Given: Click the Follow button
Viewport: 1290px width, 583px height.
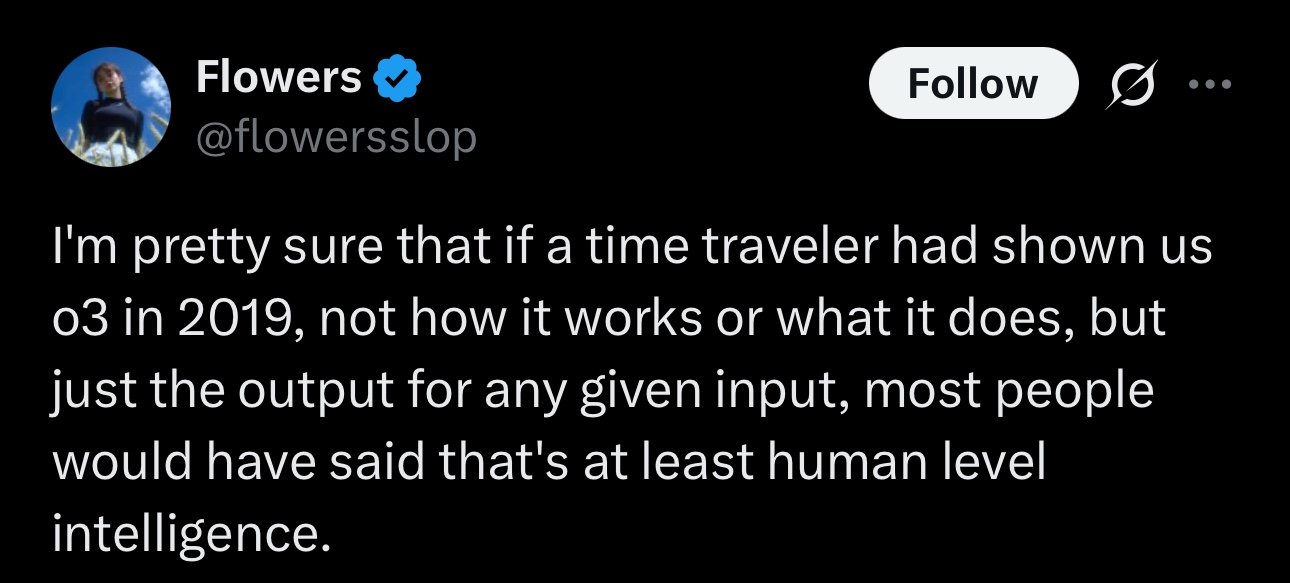Looking at the screenshot, I should point(973,83).
